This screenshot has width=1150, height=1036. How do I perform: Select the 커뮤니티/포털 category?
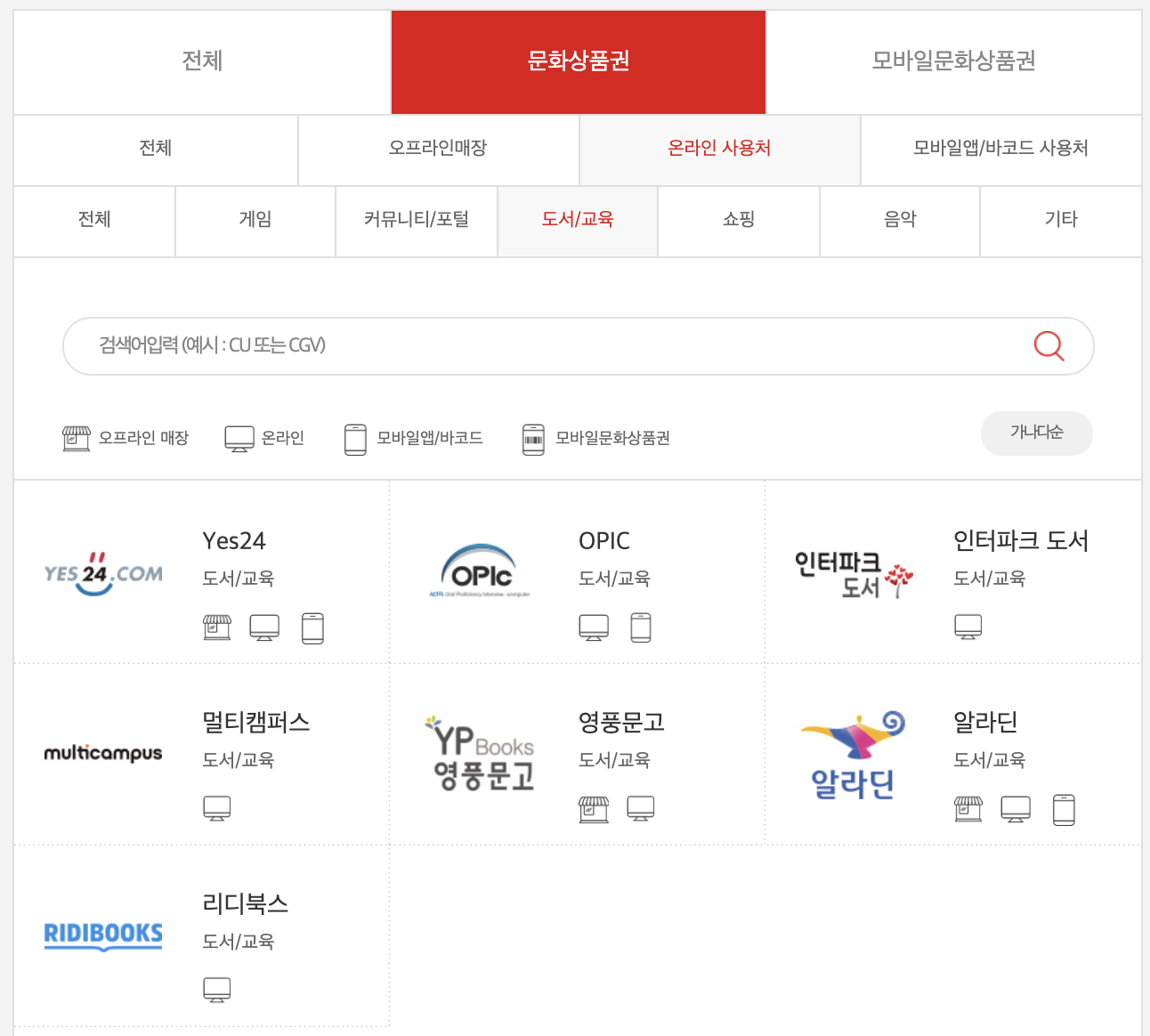pos(416,220)
